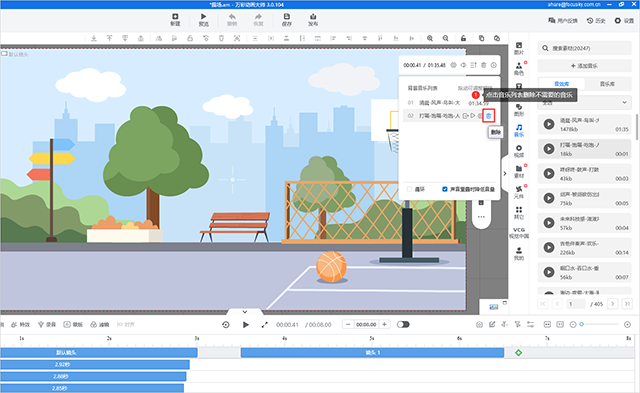Expand the category dropdown in music panel
Image resolution: width=640 pixels, height=393 pixels.
click(x=584, y=102)
